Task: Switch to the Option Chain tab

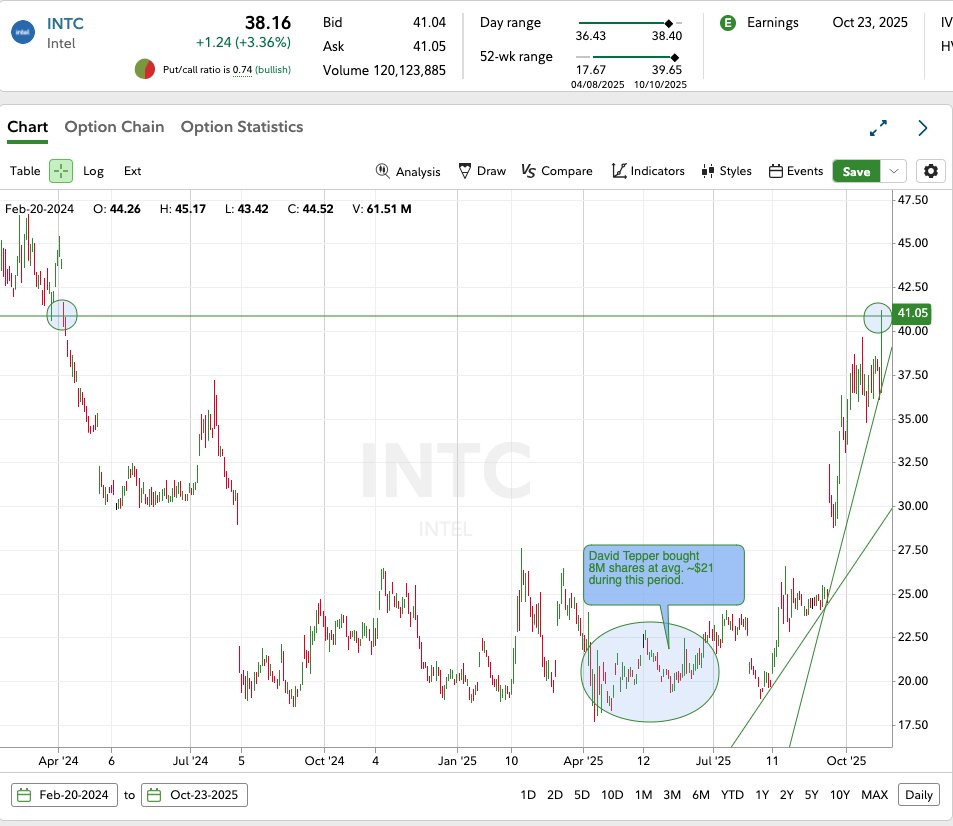Action: (114, 127)
